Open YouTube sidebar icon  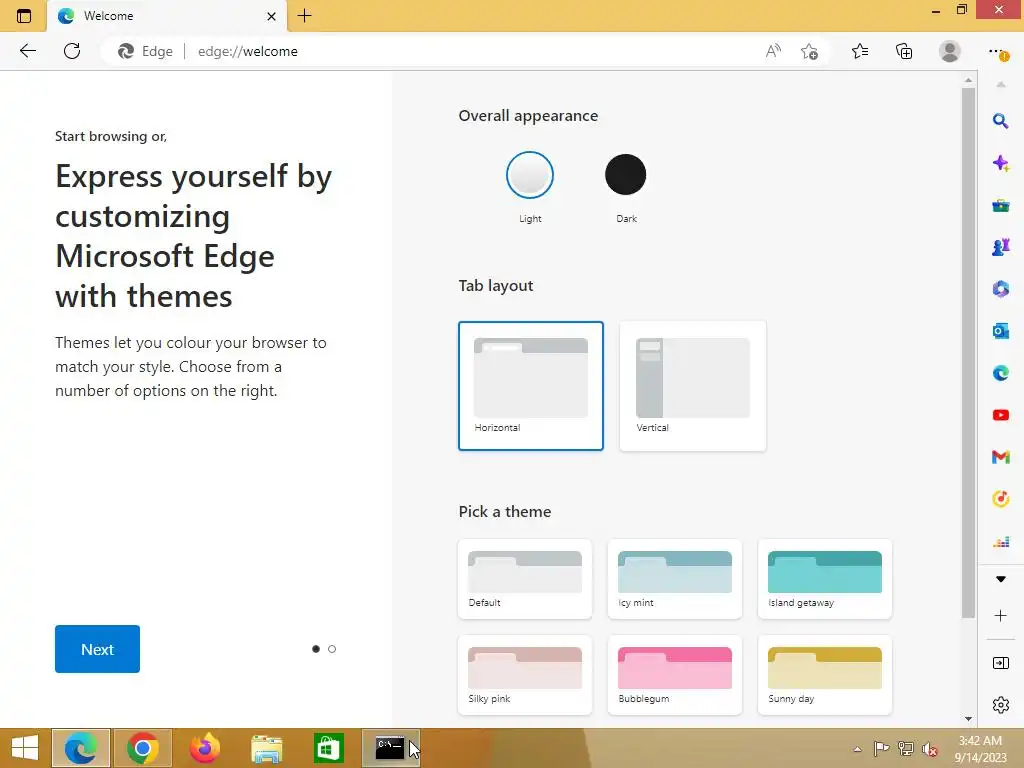point(1000,415)
